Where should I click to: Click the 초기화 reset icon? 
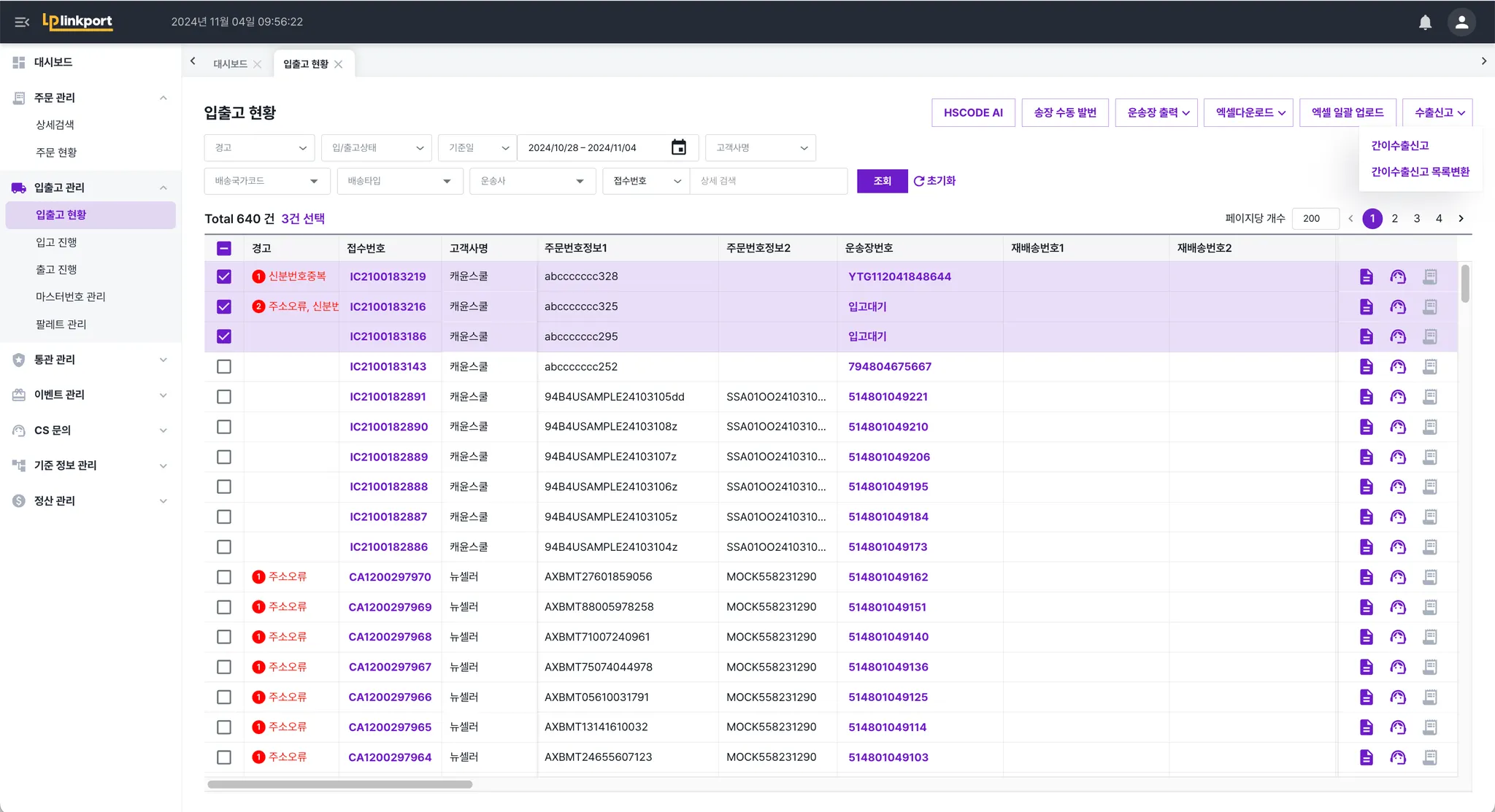(x=919, y=181)
